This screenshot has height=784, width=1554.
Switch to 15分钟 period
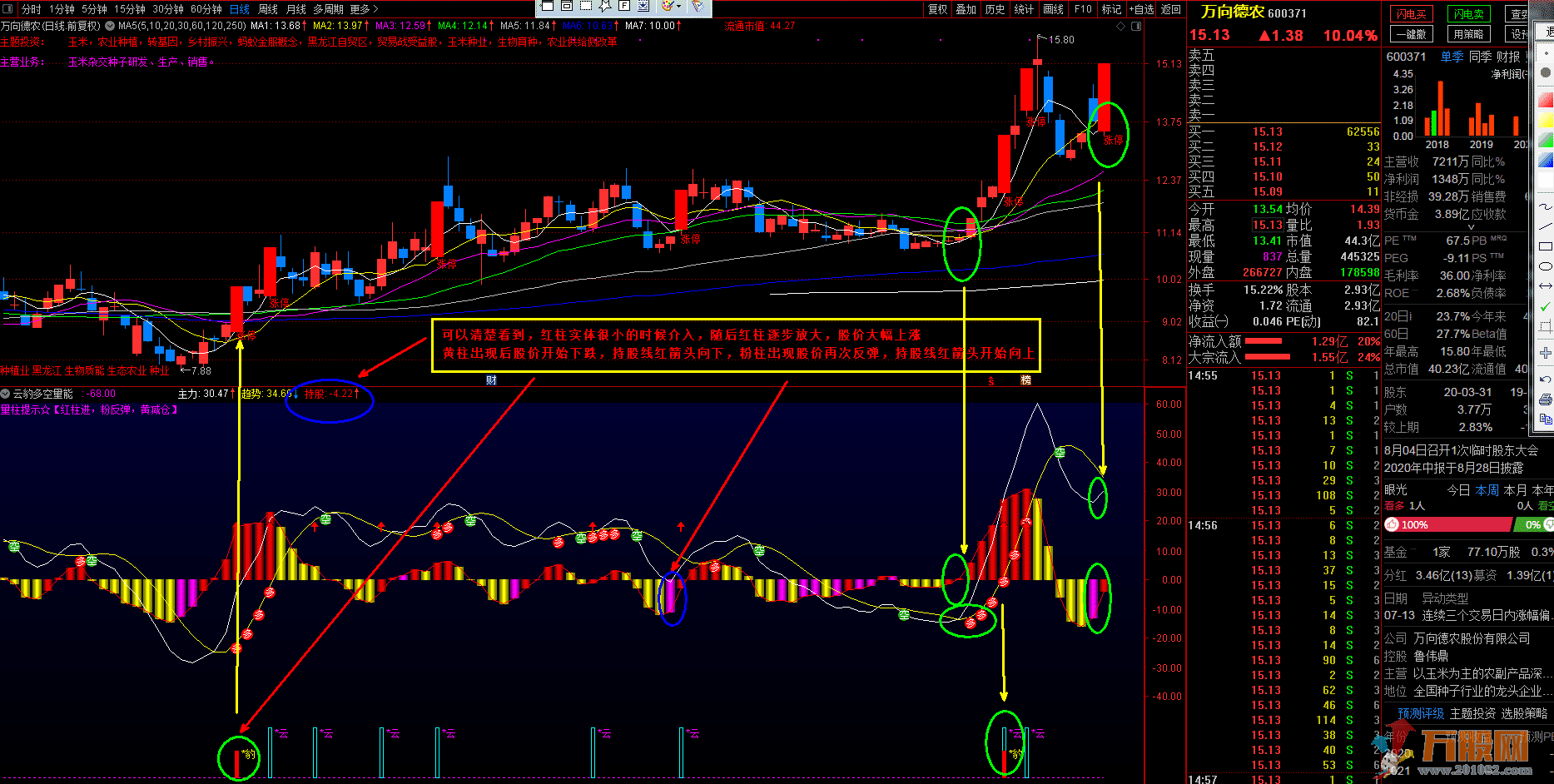(x=130, y=9)
